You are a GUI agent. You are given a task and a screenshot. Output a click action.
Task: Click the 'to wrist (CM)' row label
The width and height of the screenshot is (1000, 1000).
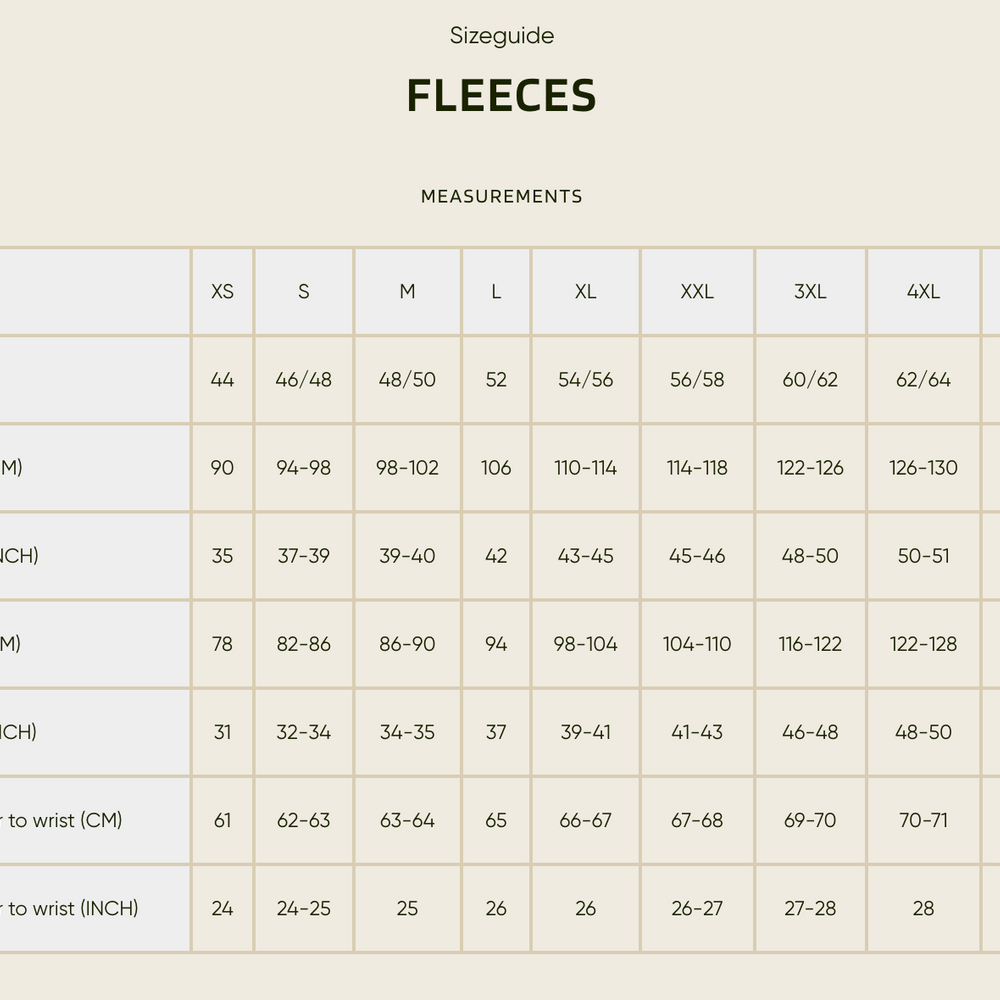coord(64,820)
